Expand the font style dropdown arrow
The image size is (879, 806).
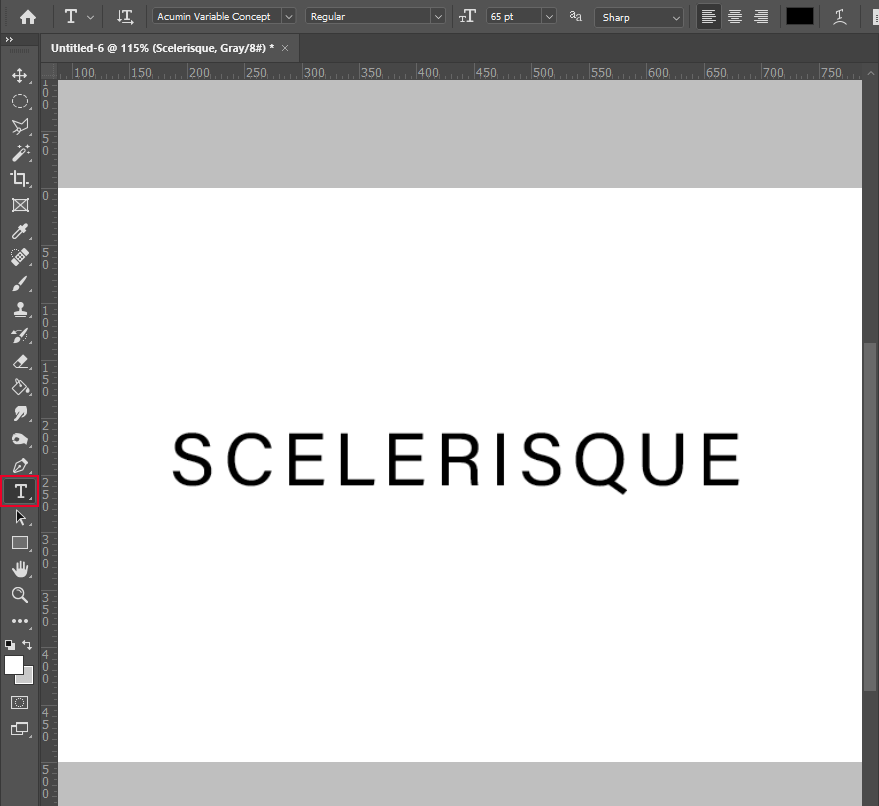(x=438, y=17)
